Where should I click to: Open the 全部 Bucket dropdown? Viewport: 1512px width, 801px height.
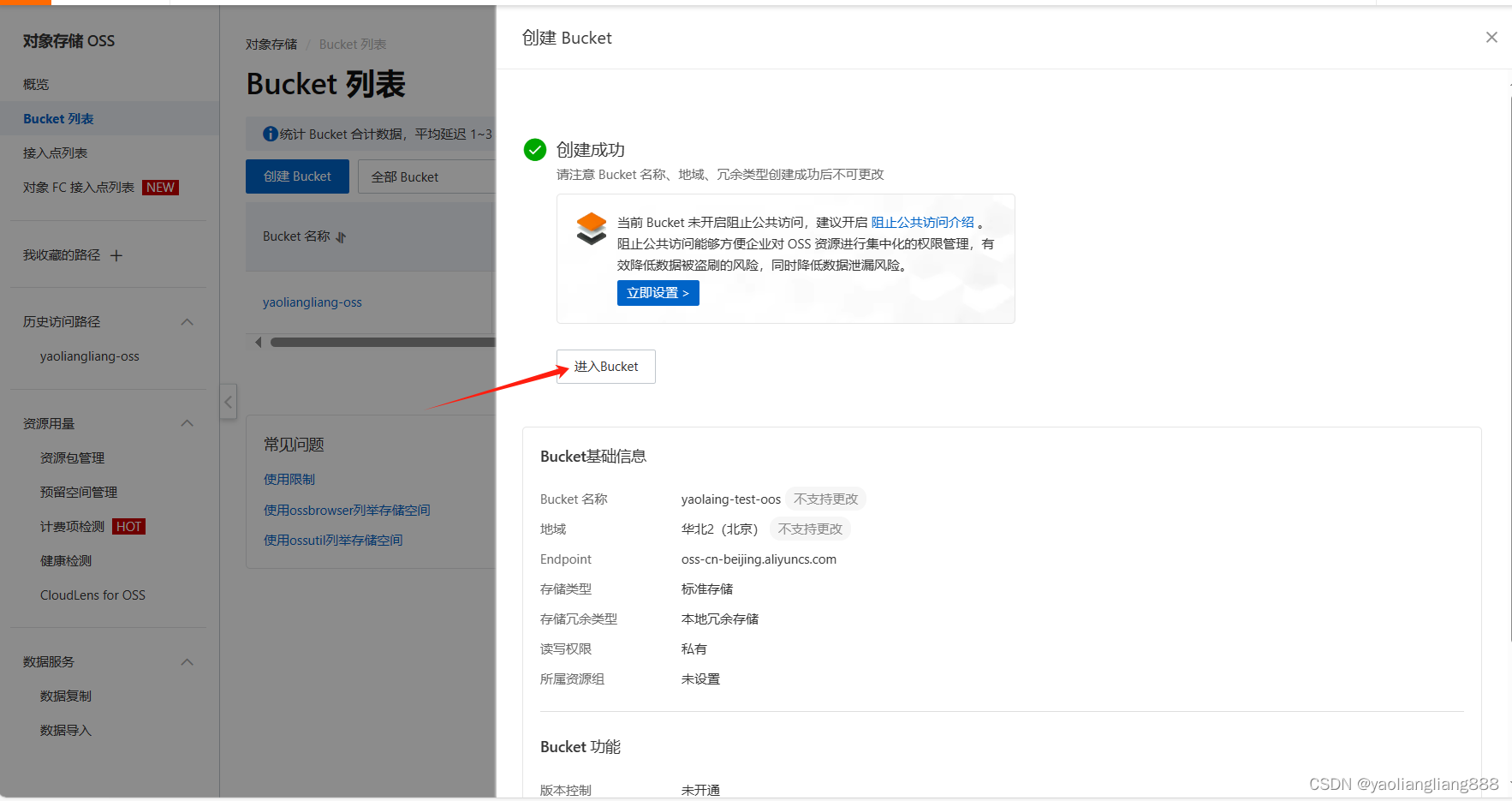(x=426, y=176)
